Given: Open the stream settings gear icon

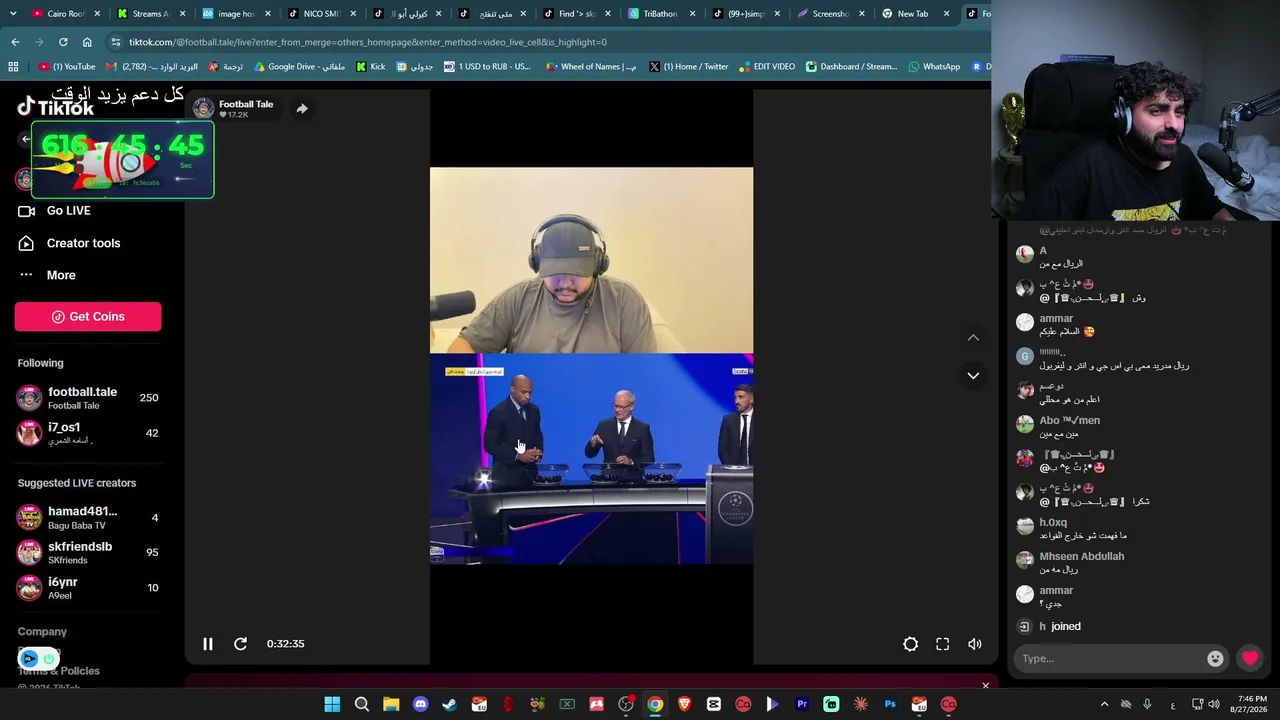Looking at the screenshot, I should point(910,644).
